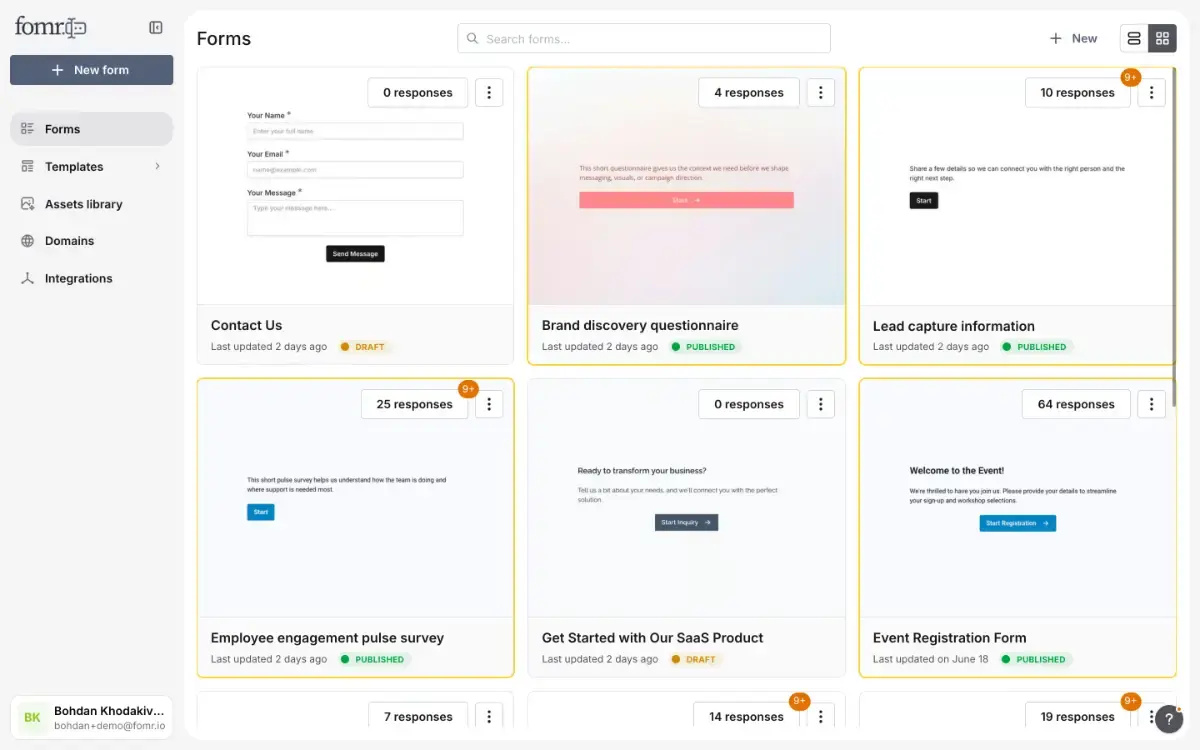Click the Lead capture information title

(953, 326)
